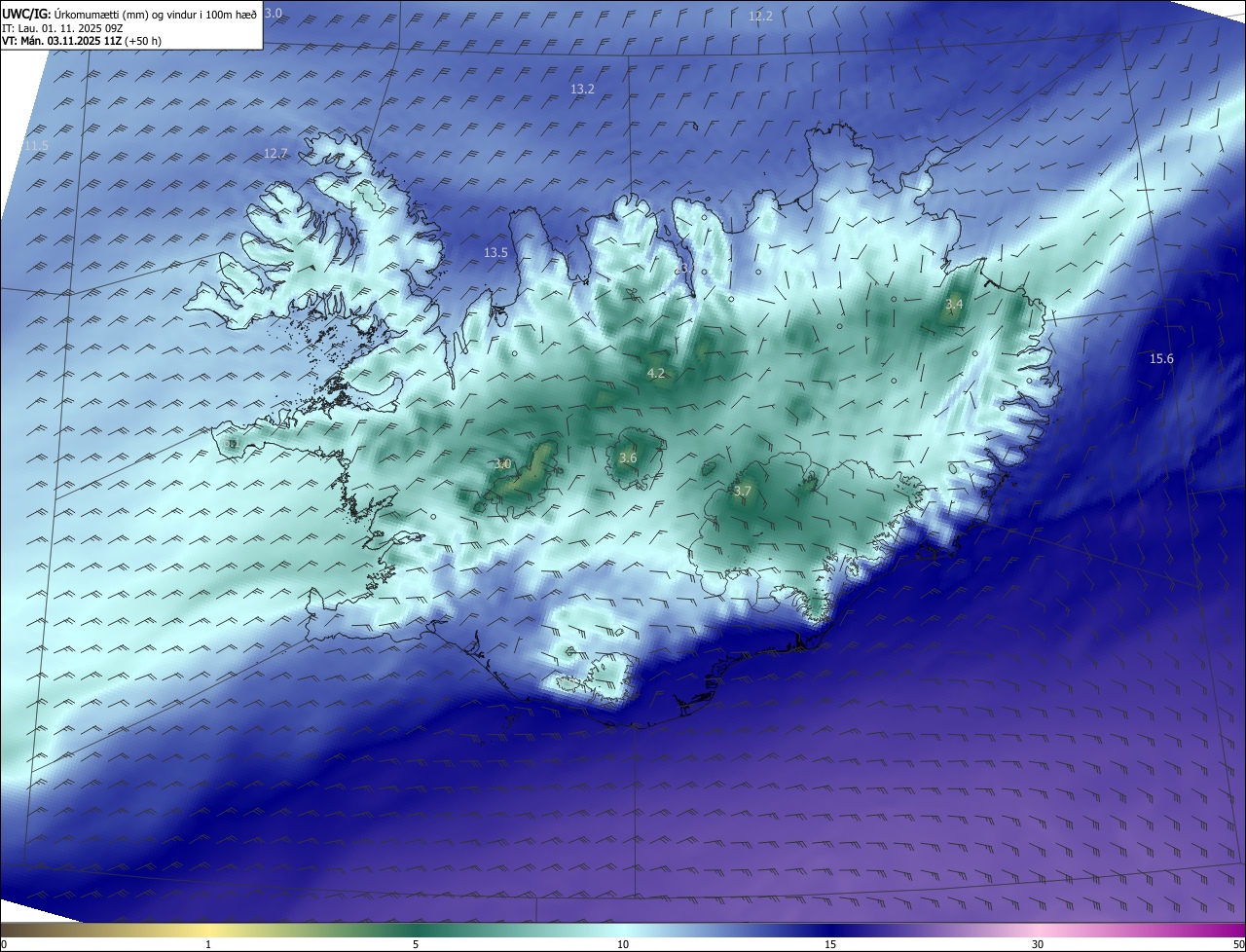Click the 12.7 value near the Westfjords
The width and height of the screenshot is (1246, 952).
[x=275, y=154]
